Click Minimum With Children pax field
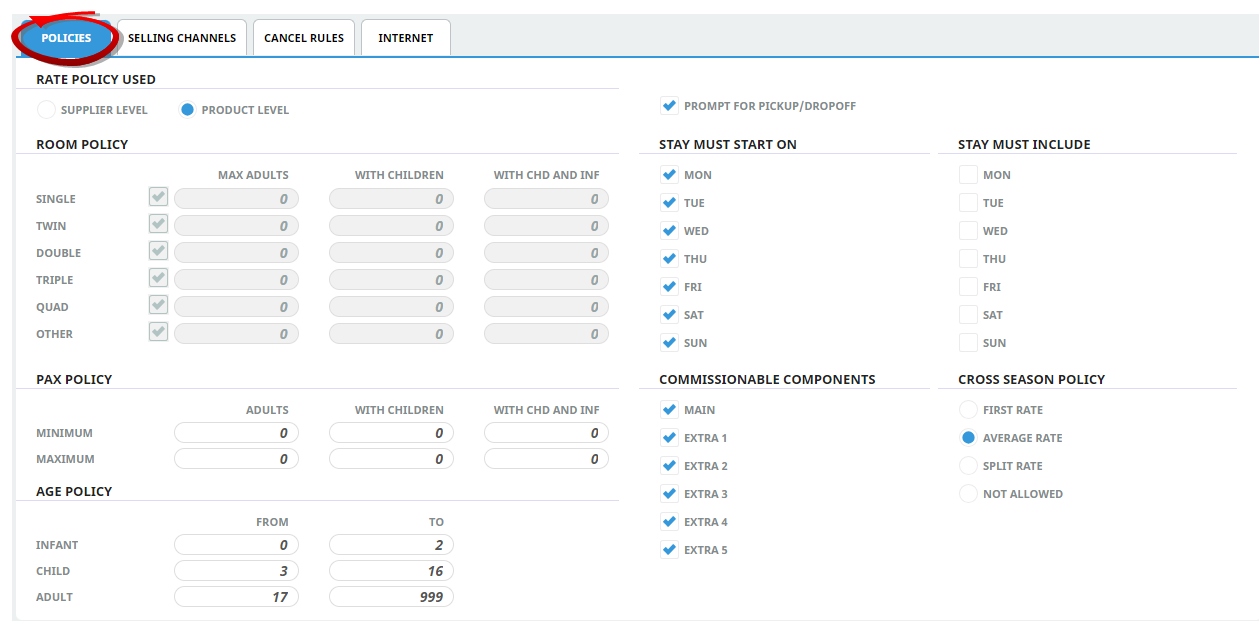This screenshot has width=1259, height=621. (x=391, y=433)
